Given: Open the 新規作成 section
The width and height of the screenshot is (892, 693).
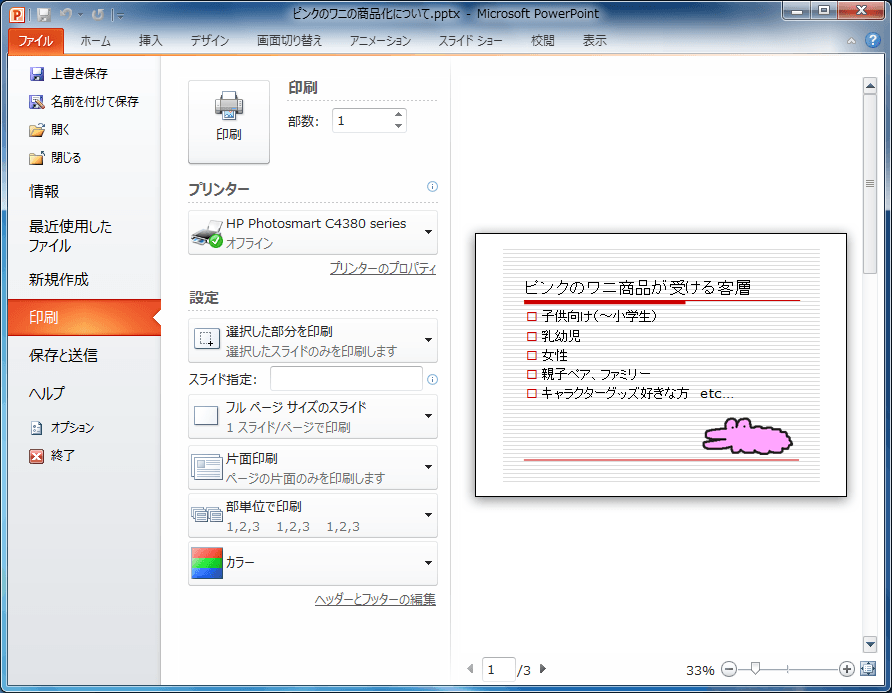Looking at the screenshot, I should point(59,280).
